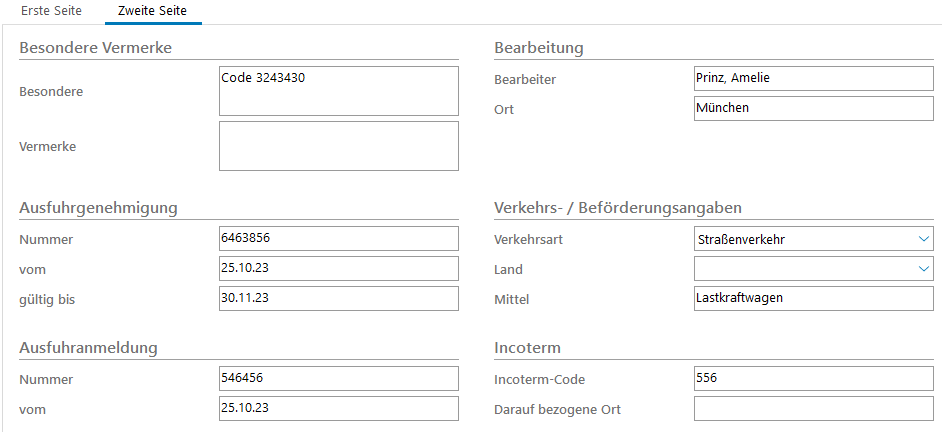Focus the Mittel field with Lastkraftwagen
Screen dimensions: 942x432
pyautogui.click(x=813, y=299)
